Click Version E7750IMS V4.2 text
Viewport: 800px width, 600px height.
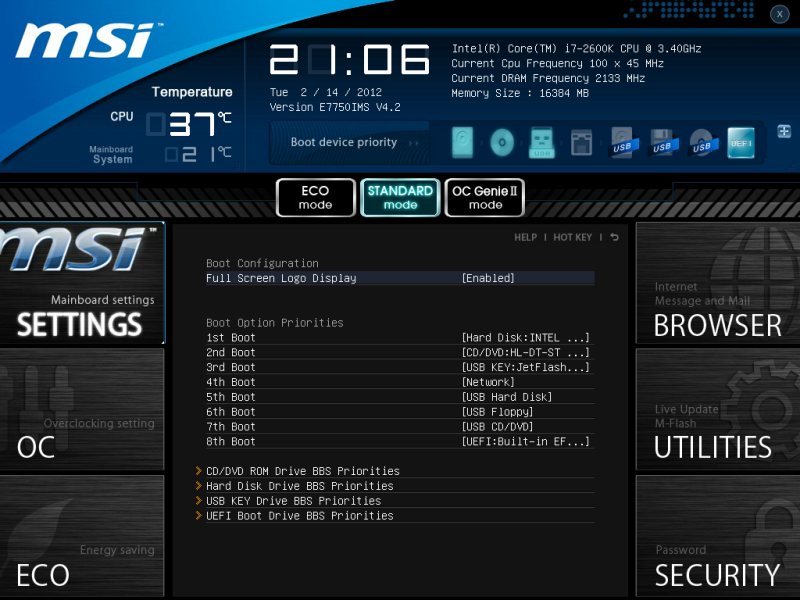coord(335,107)
